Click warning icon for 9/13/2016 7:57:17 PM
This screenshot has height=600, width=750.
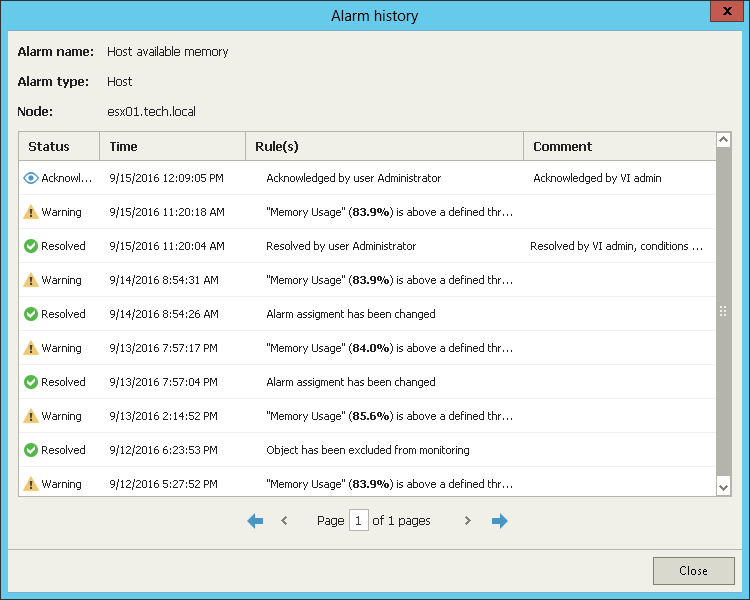click(x=31, y=348)
